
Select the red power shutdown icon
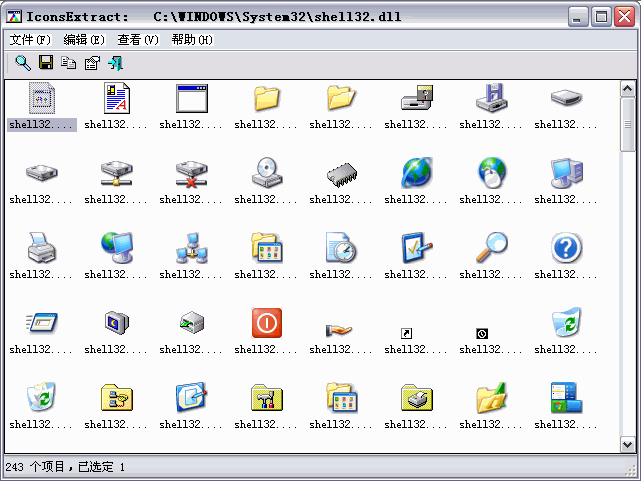(x=267, y=323)
